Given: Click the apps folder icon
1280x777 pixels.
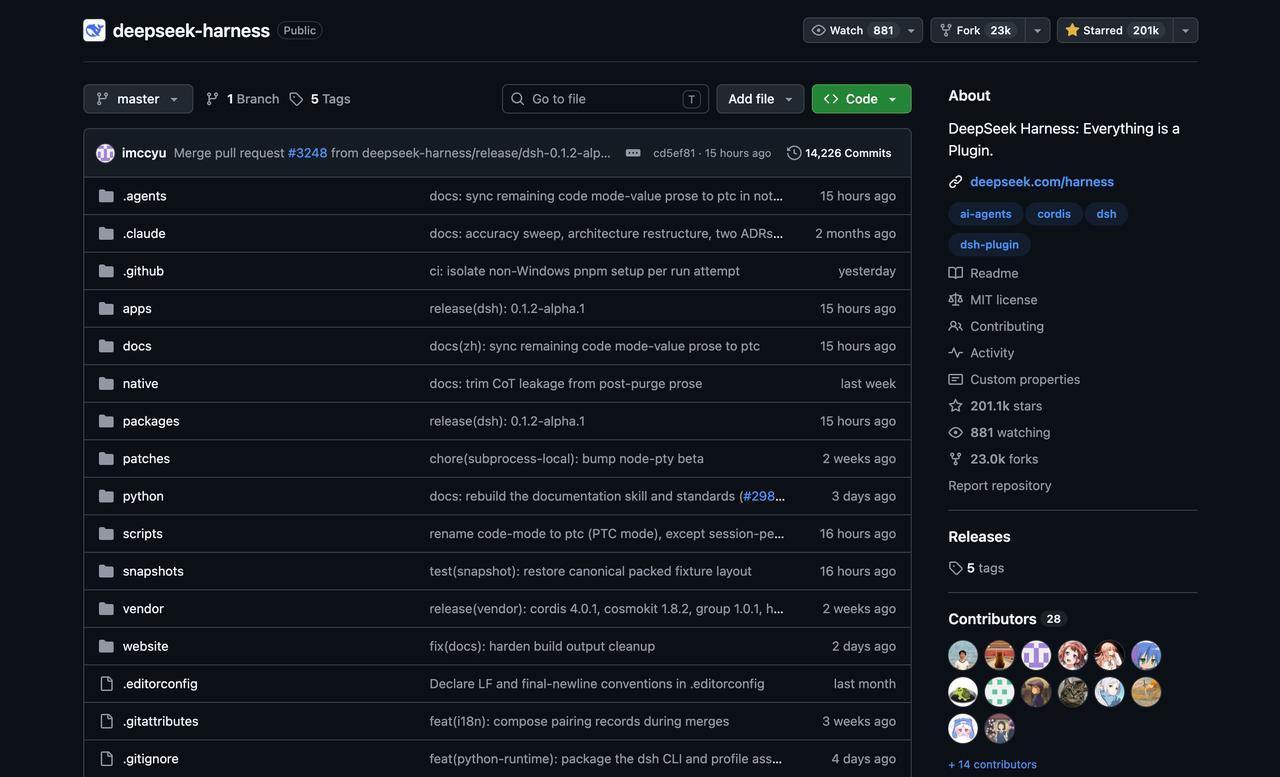Looking at the screenshot, I should click(x=106, y=308).
